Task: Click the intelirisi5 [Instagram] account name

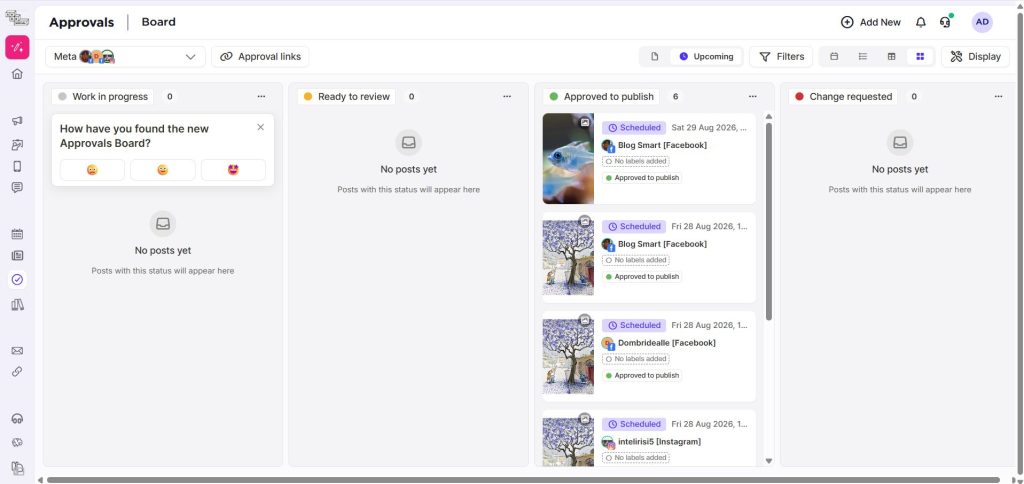Action: tap(660, 442)
